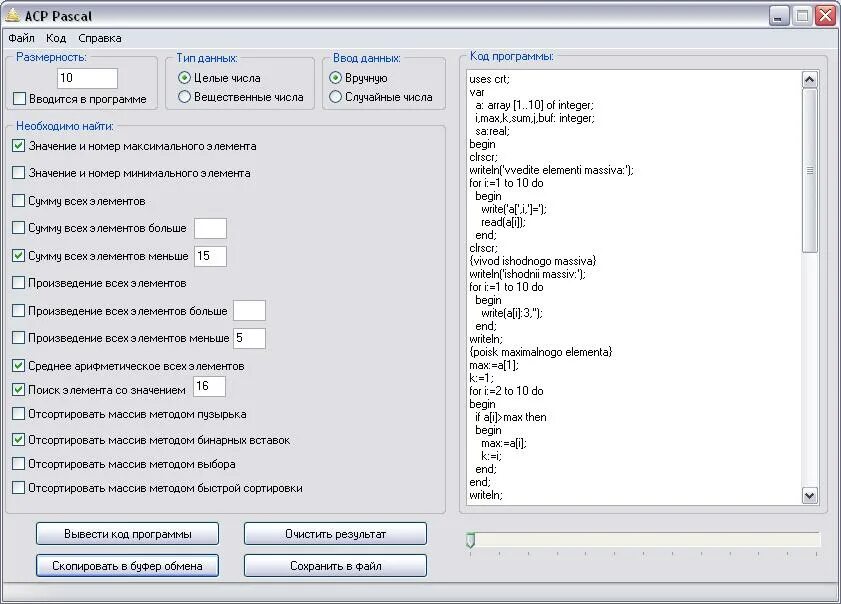Click the line 'sa:real;'
This screenshot has width=841, height=604.
(x=492, y=131)
